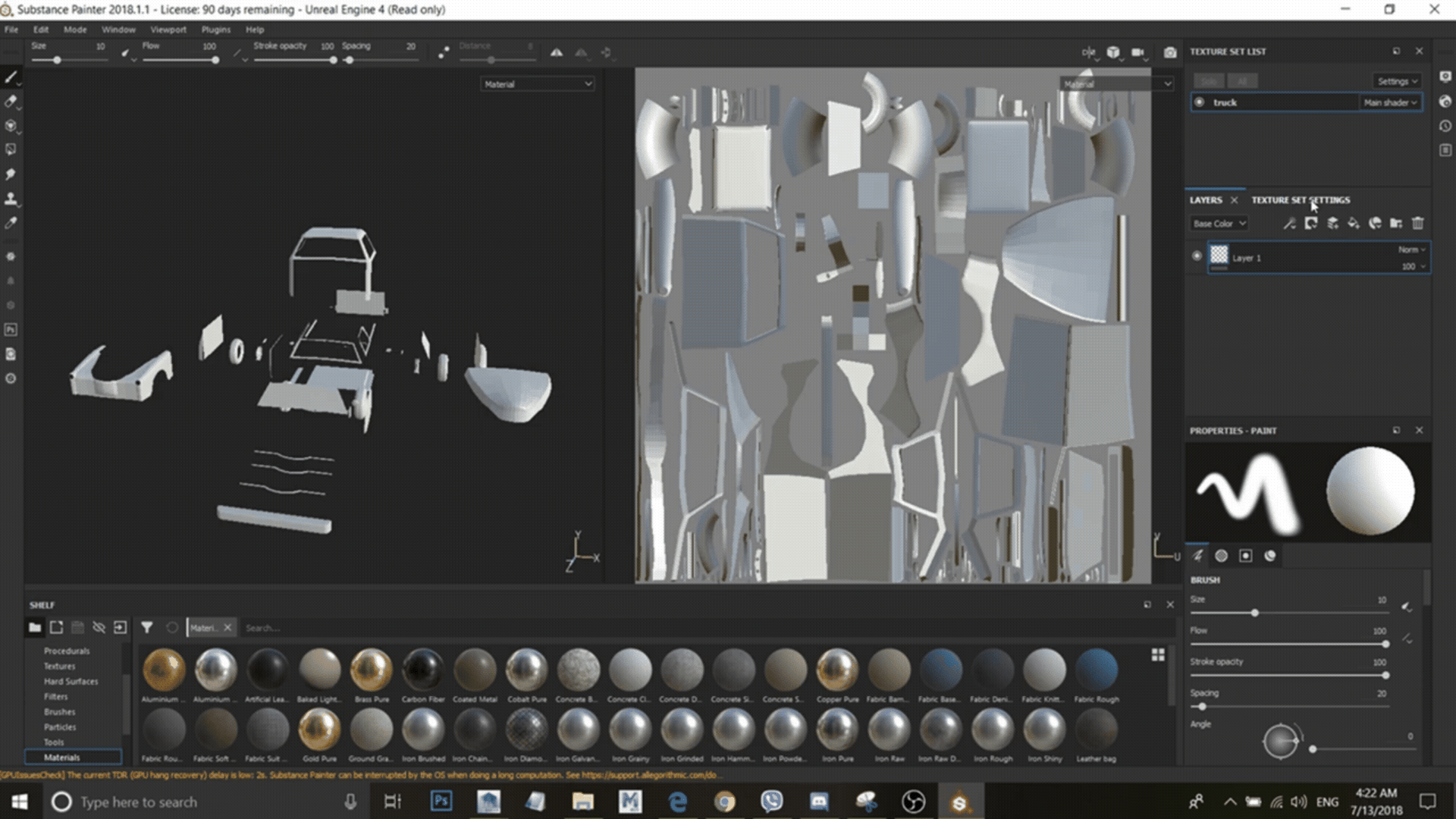The width and height of the screenshot is (1456, 819).
Task: Select the Gold Pure material thumbnail
Action: [319, 734]
